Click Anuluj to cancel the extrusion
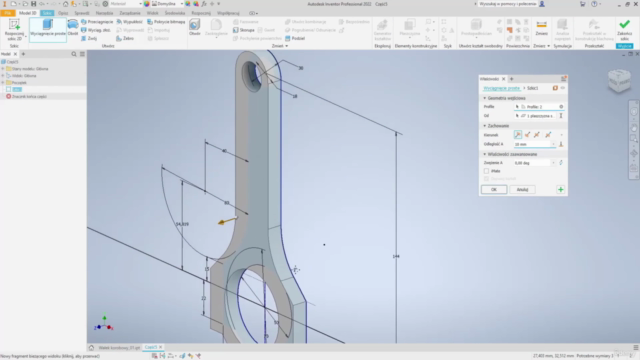The width and height of the screenshot is (640, 360). (x=522, y=189)
